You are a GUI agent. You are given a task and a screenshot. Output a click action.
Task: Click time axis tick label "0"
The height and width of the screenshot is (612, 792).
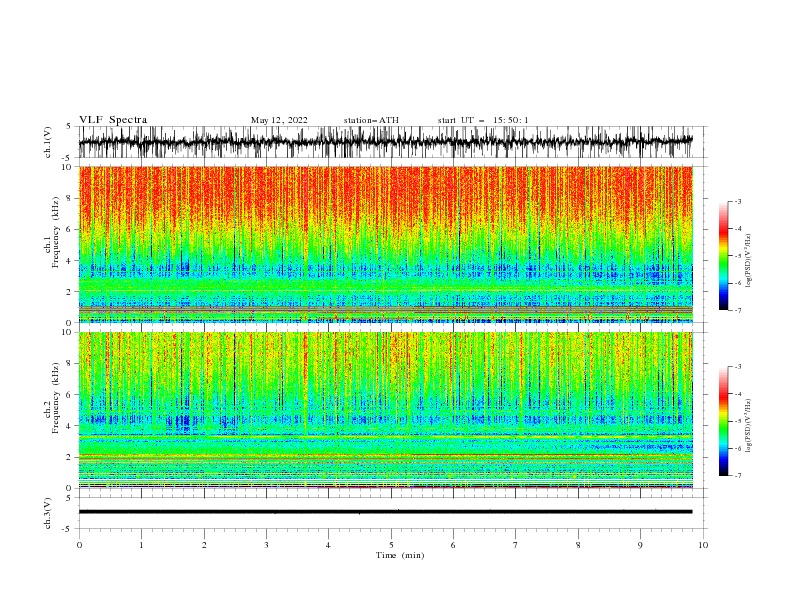tap(79, 545)
